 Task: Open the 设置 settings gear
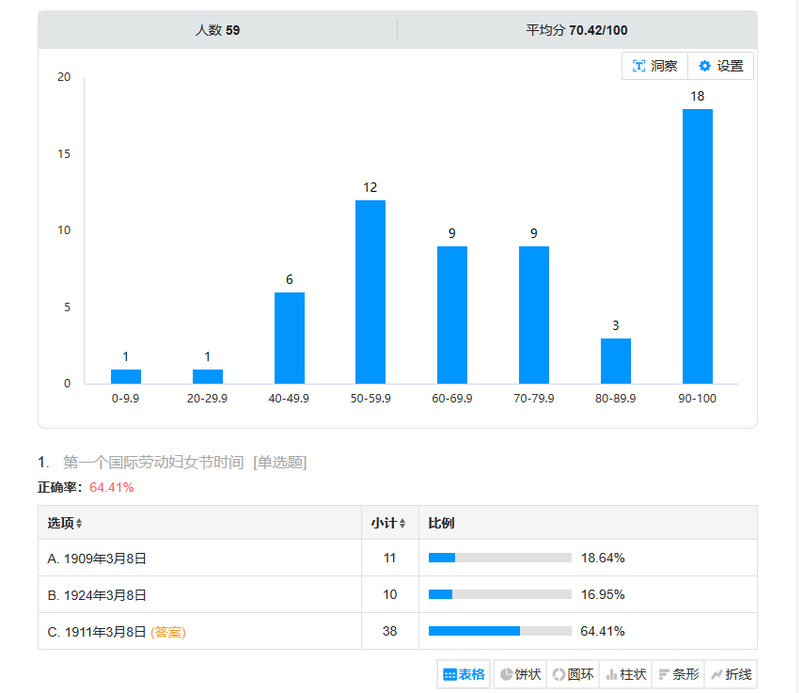click(720, 66)
